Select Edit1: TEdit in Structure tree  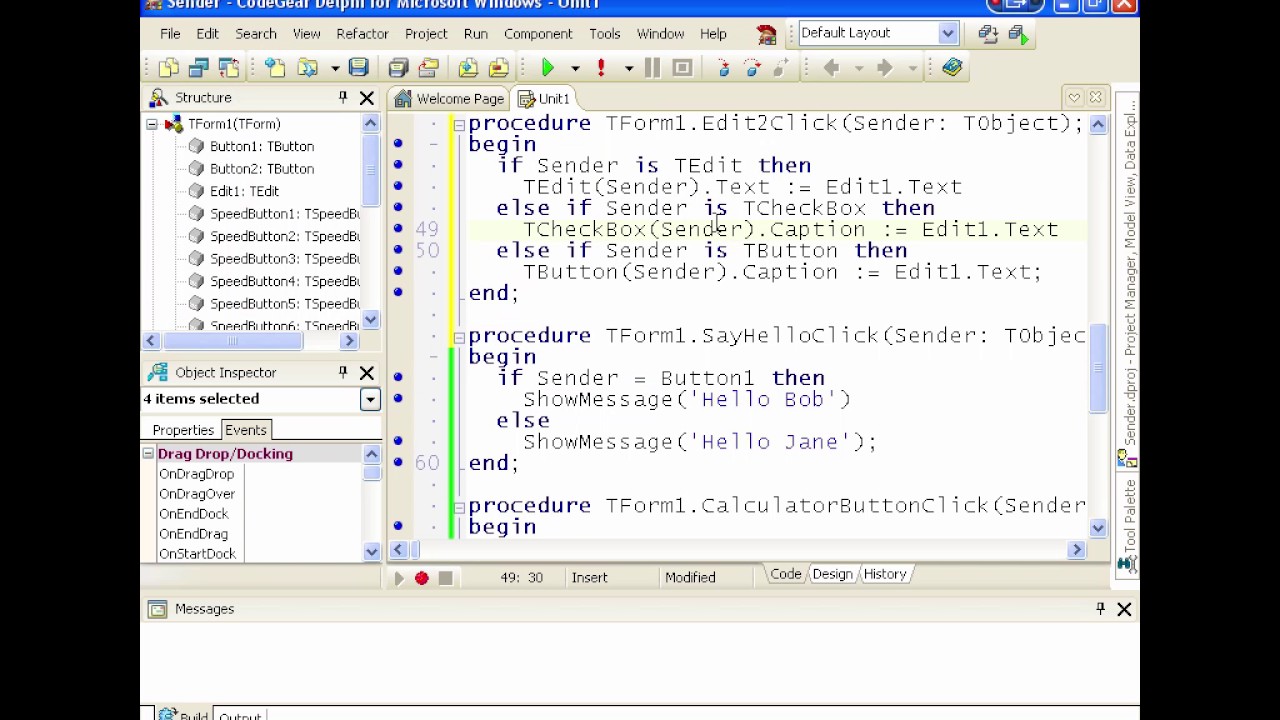(244, 190)
